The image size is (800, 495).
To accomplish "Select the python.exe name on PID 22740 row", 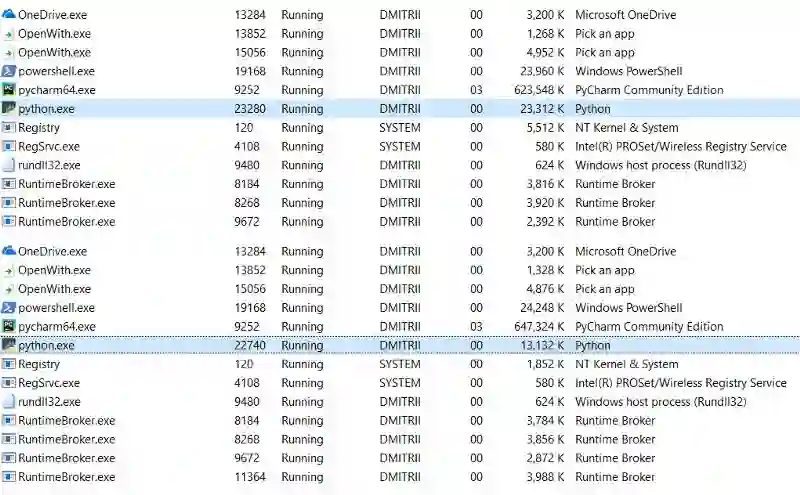I will pos(46,346).
